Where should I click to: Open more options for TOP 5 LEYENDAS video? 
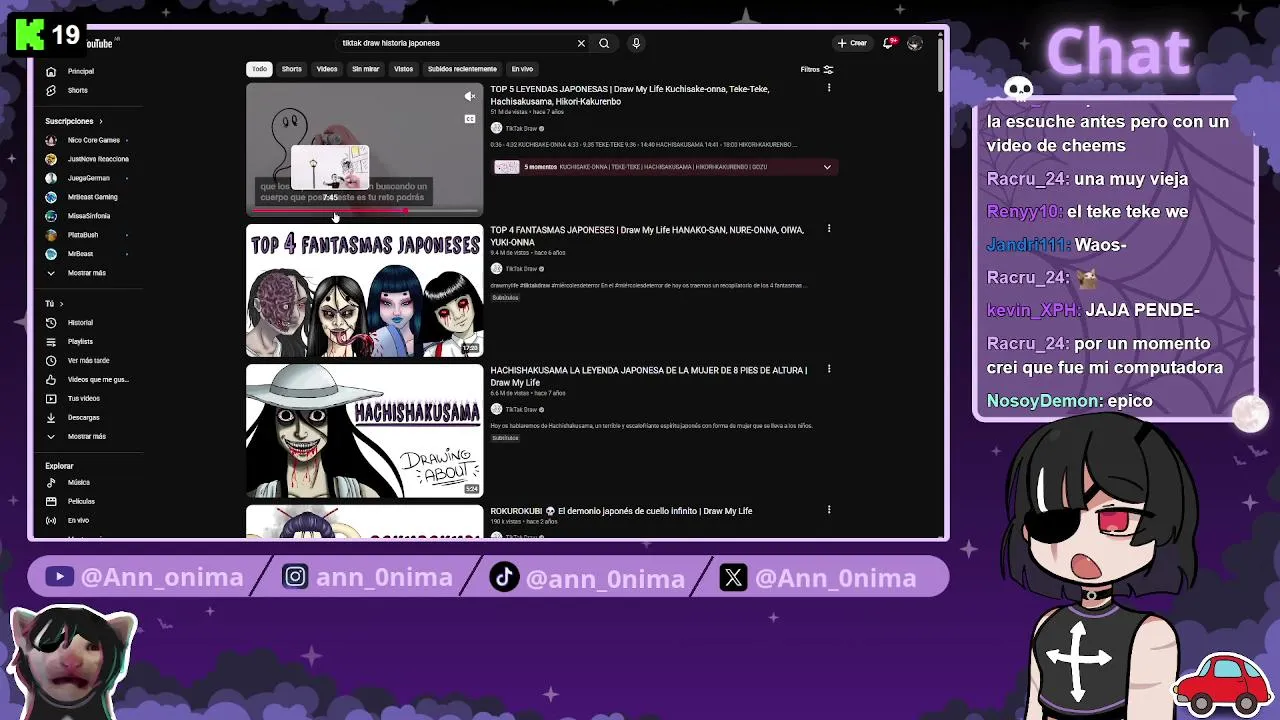pyautogui.click(x=828, y=88)
